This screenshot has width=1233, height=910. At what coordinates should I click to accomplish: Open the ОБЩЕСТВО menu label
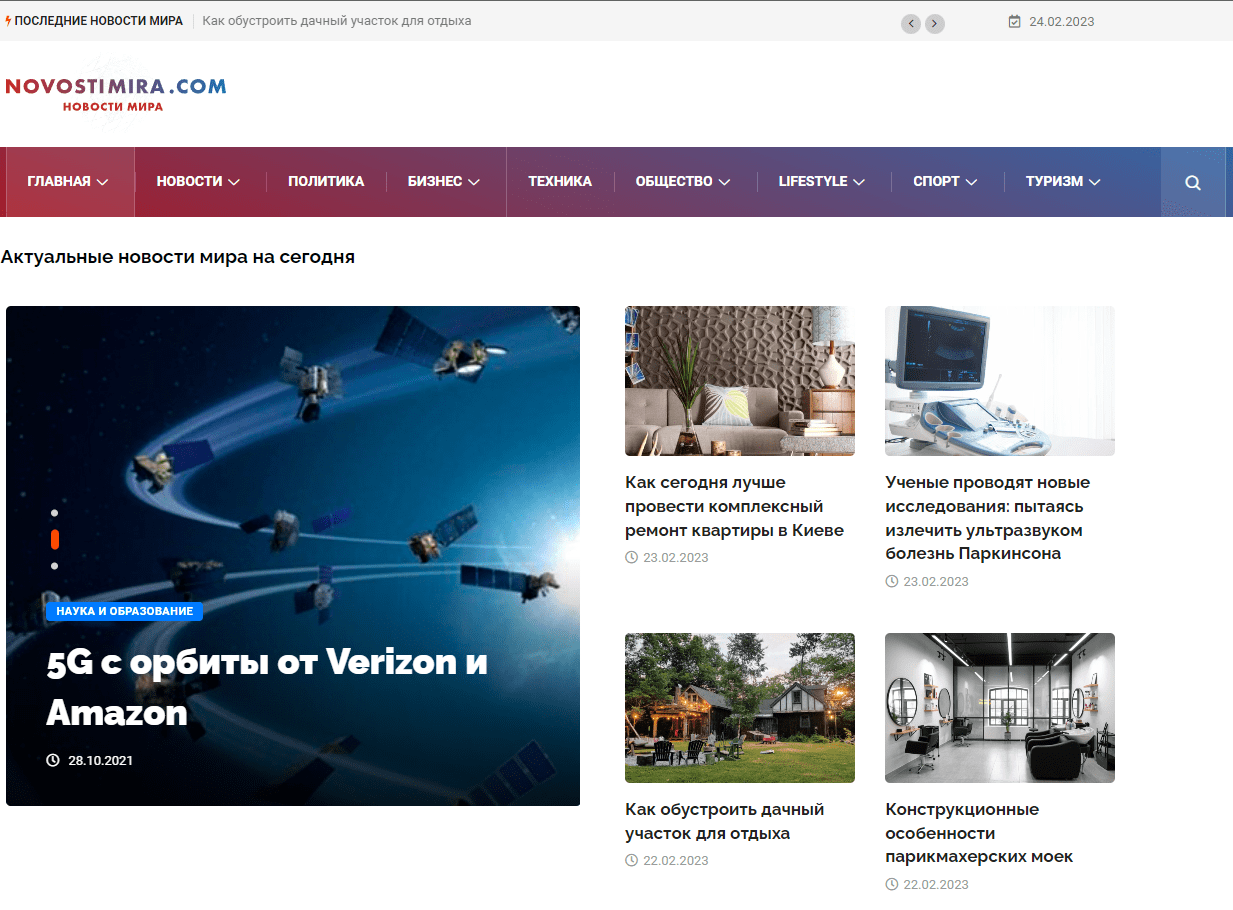point(674,181)
